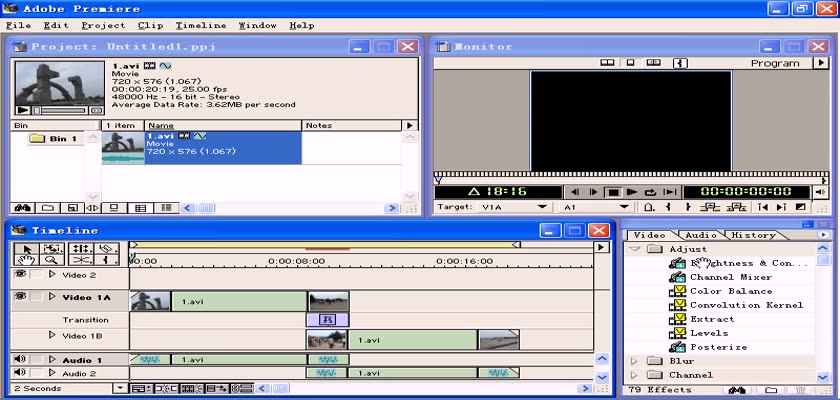Play the program in Monitor
This screenshot has width=840, height=400.
(632, 192)
